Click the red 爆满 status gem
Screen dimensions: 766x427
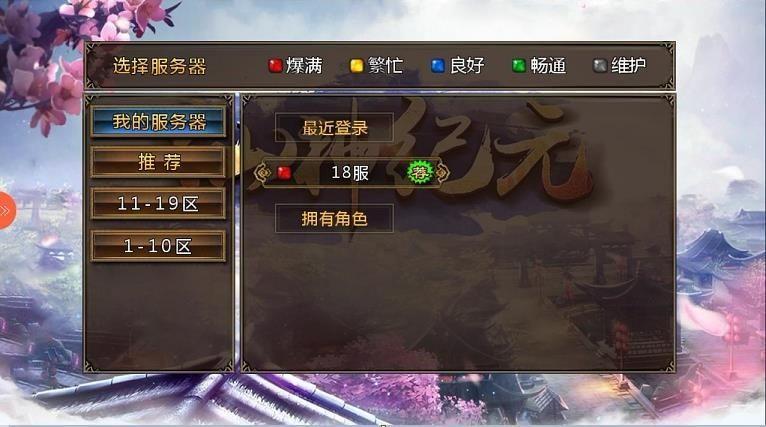point(276,65)
